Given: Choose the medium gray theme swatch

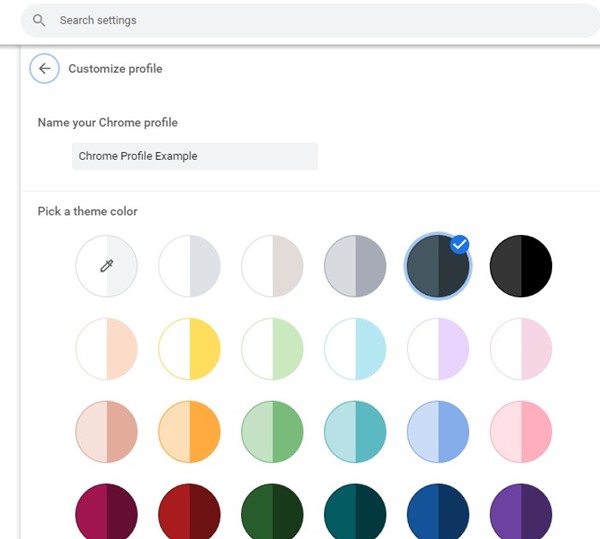Looking at the screenshot, I should (x=355, y=266).
